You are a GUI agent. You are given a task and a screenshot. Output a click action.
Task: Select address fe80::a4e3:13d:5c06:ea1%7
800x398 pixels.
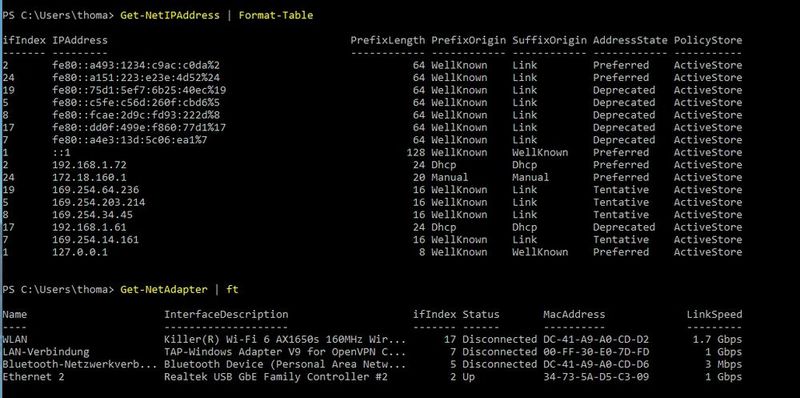130,140
